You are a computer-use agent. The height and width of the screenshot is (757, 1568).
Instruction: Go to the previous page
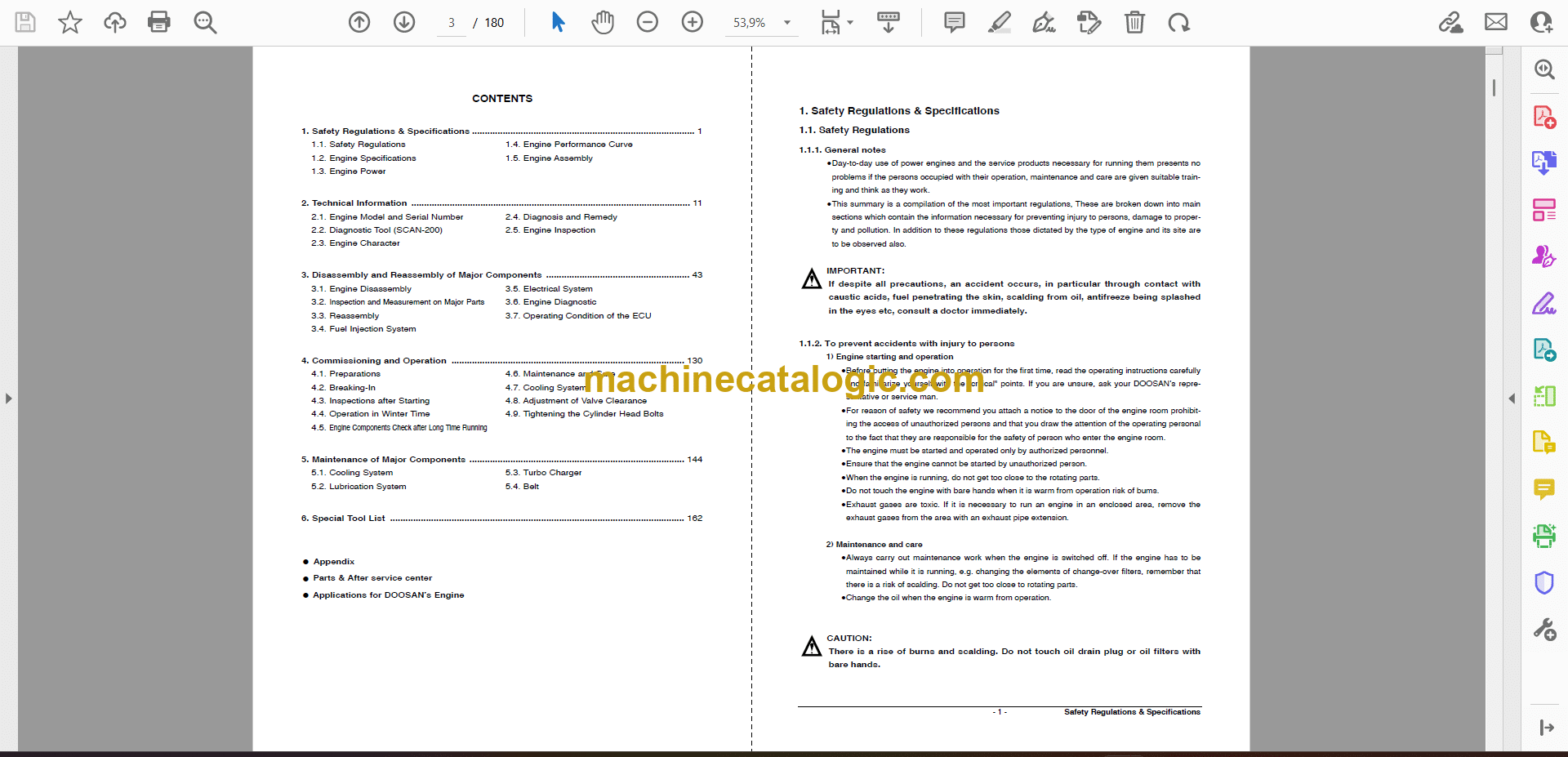[359, 22]
